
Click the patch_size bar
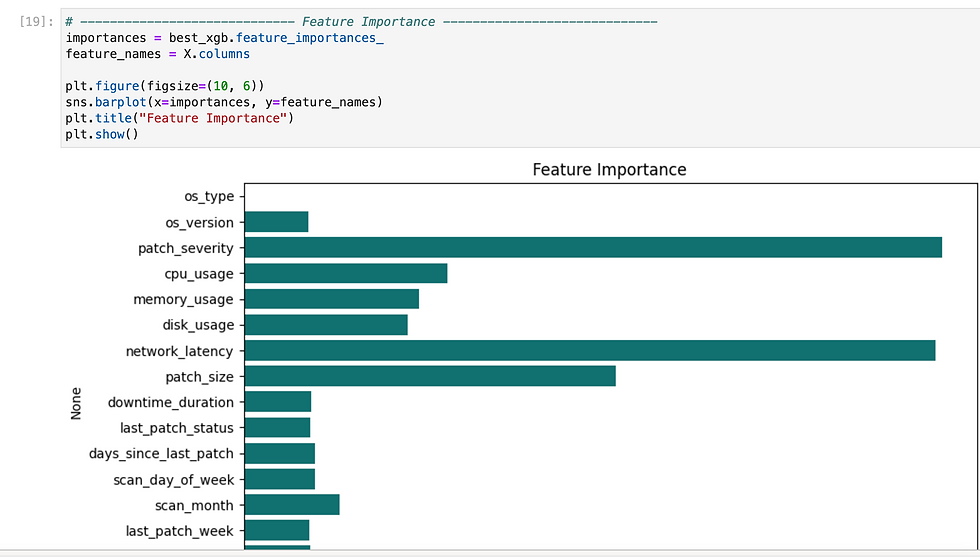[x=430, y=376]
